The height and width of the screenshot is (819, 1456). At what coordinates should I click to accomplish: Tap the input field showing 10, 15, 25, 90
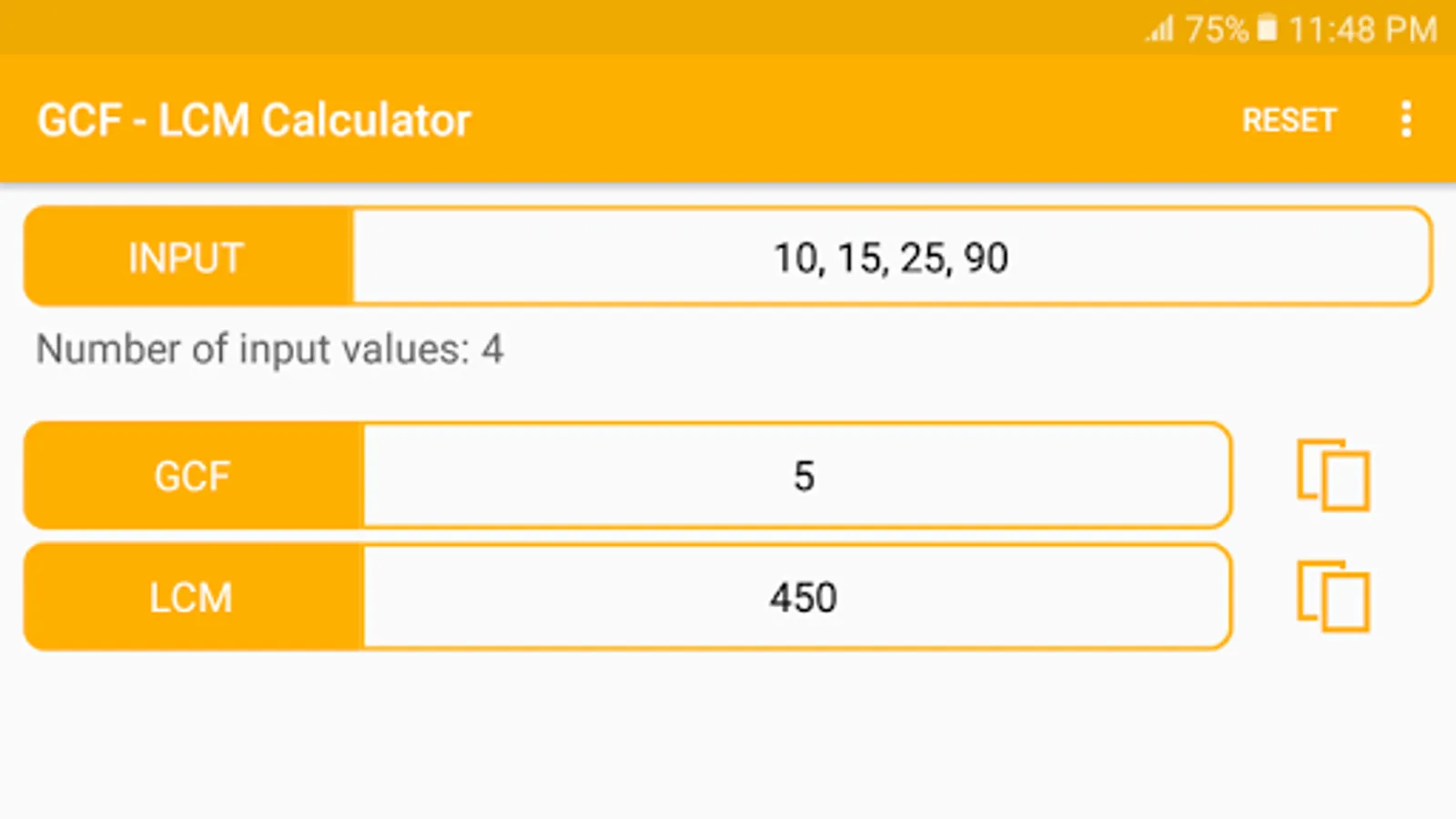coord(890,258)
